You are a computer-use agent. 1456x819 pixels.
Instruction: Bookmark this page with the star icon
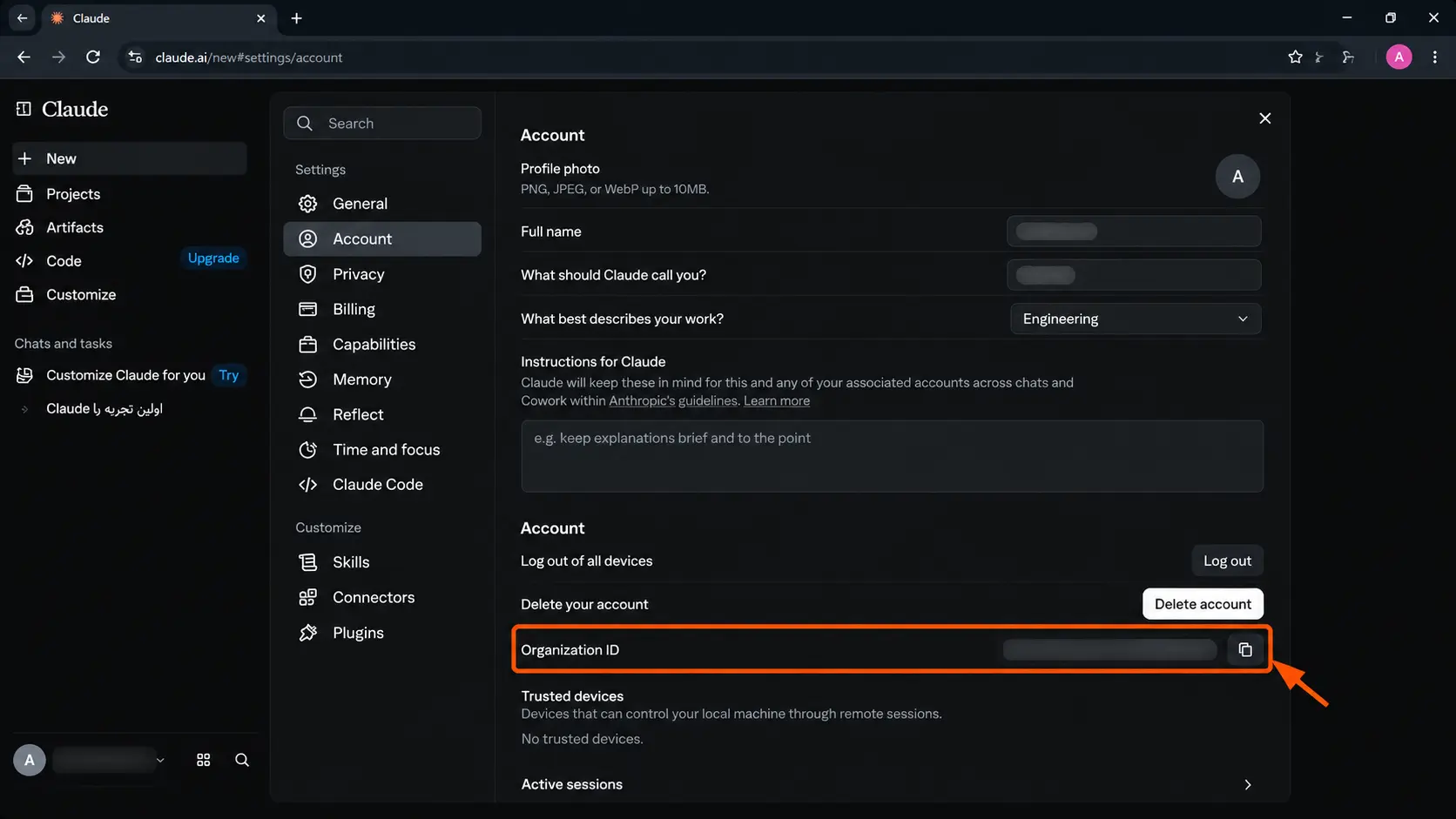tap(1295, 57)
